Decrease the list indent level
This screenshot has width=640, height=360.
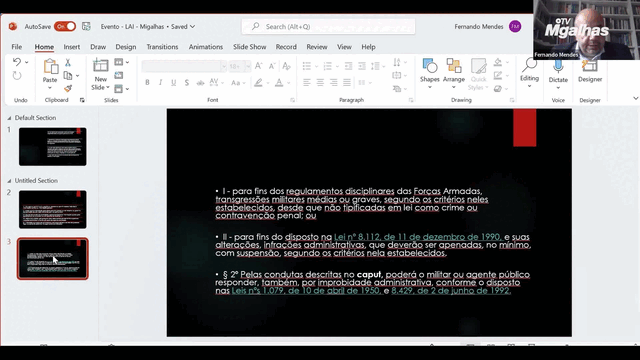coord(348,66)
